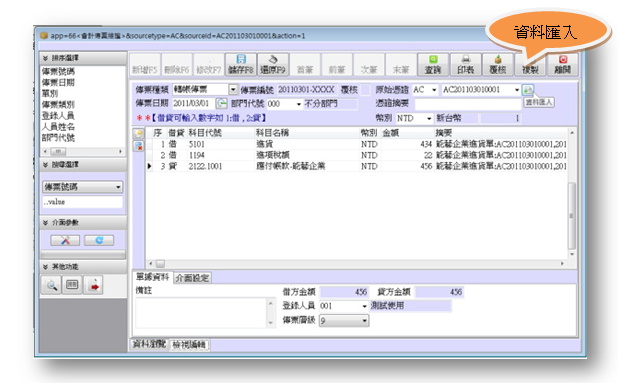
Task: Click the sort list horizontal scrollbar thumb
Action: coord(58,152)
